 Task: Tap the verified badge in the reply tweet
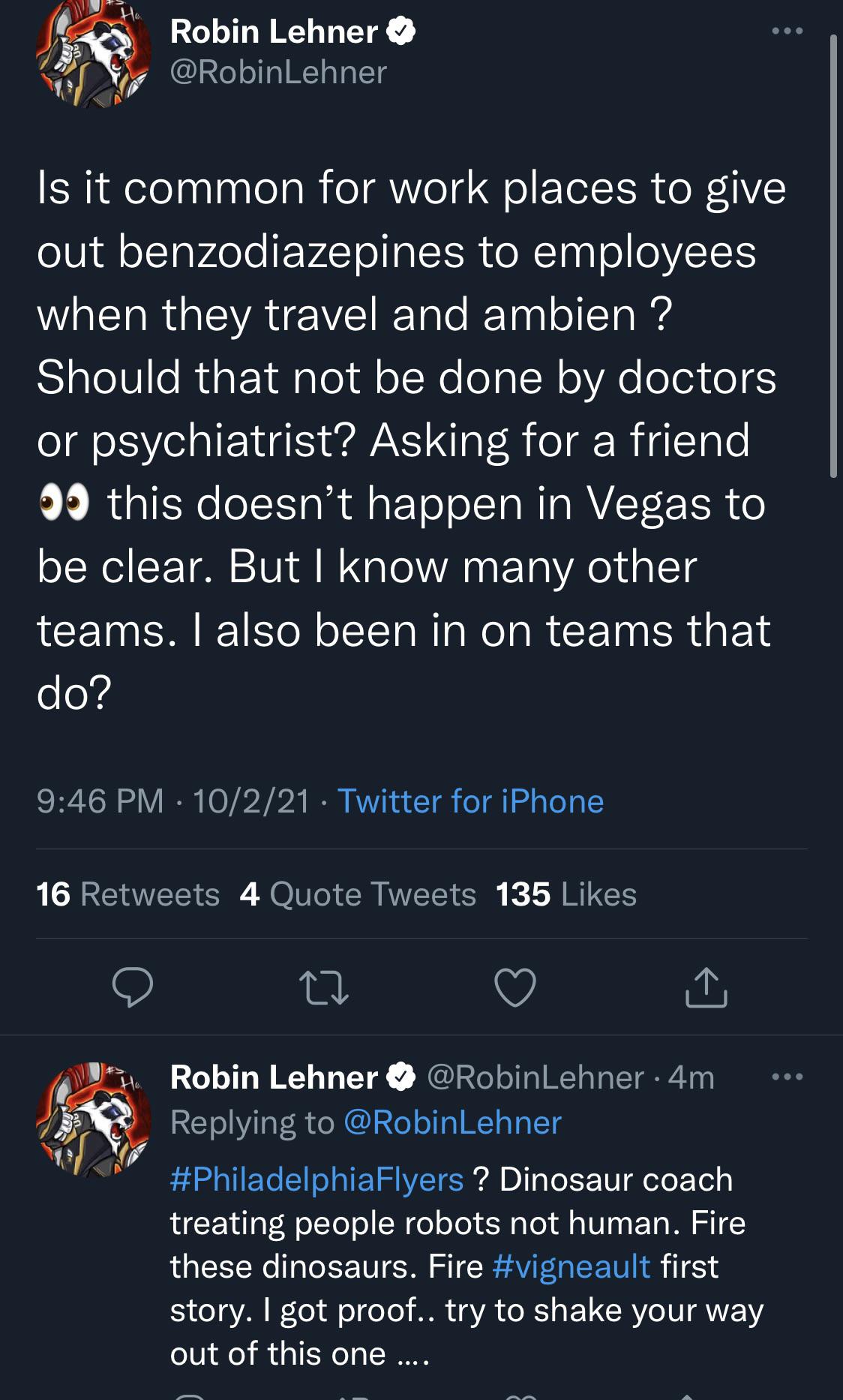pos(401,1077)
